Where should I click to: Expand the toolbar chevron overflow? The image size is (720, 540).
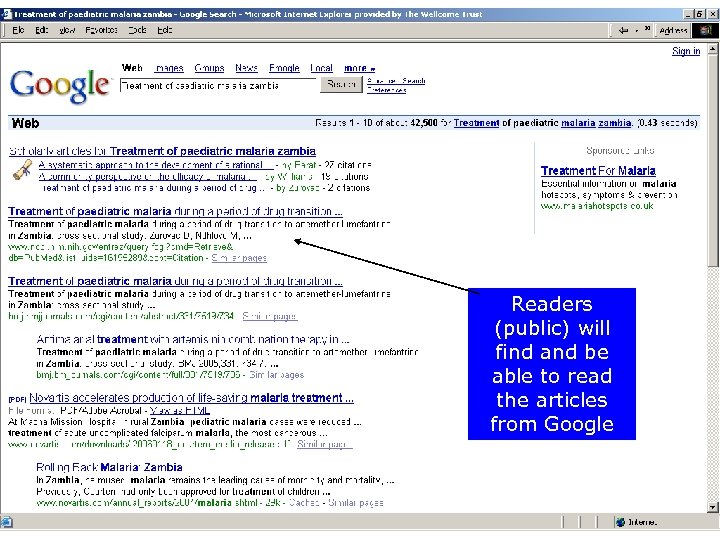[647, 28]
